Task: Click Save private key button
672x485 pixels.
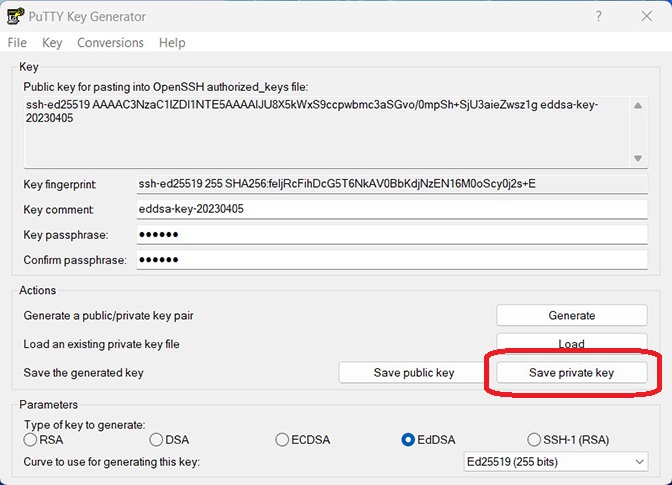Action: coord(572,373)
